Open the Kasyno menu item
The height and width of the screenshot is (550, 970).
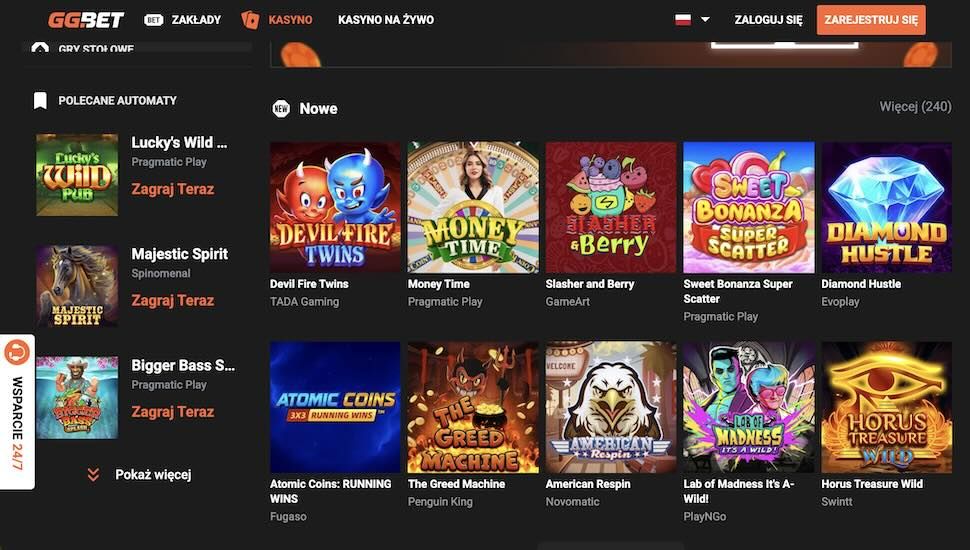pos(290,20)
